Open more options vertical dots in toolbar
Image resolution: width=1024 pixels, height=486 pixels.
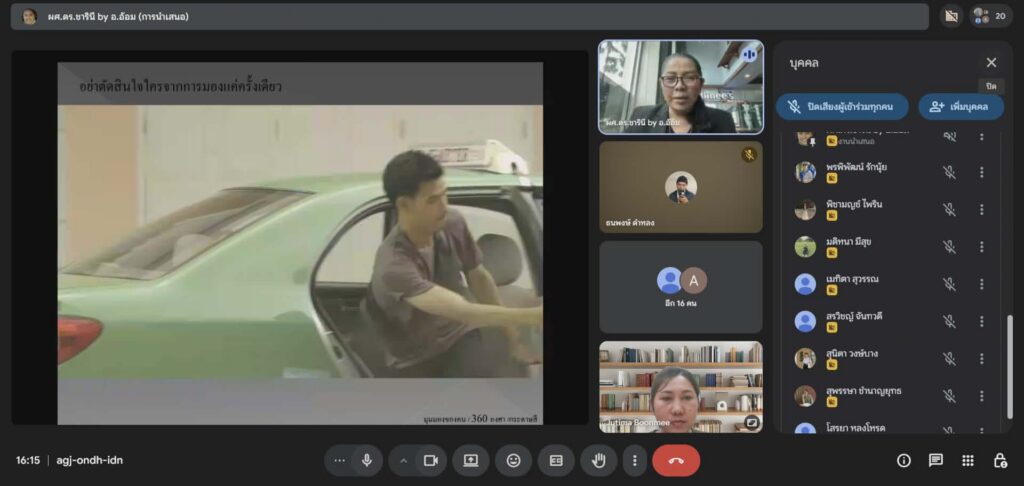[634, 460]
